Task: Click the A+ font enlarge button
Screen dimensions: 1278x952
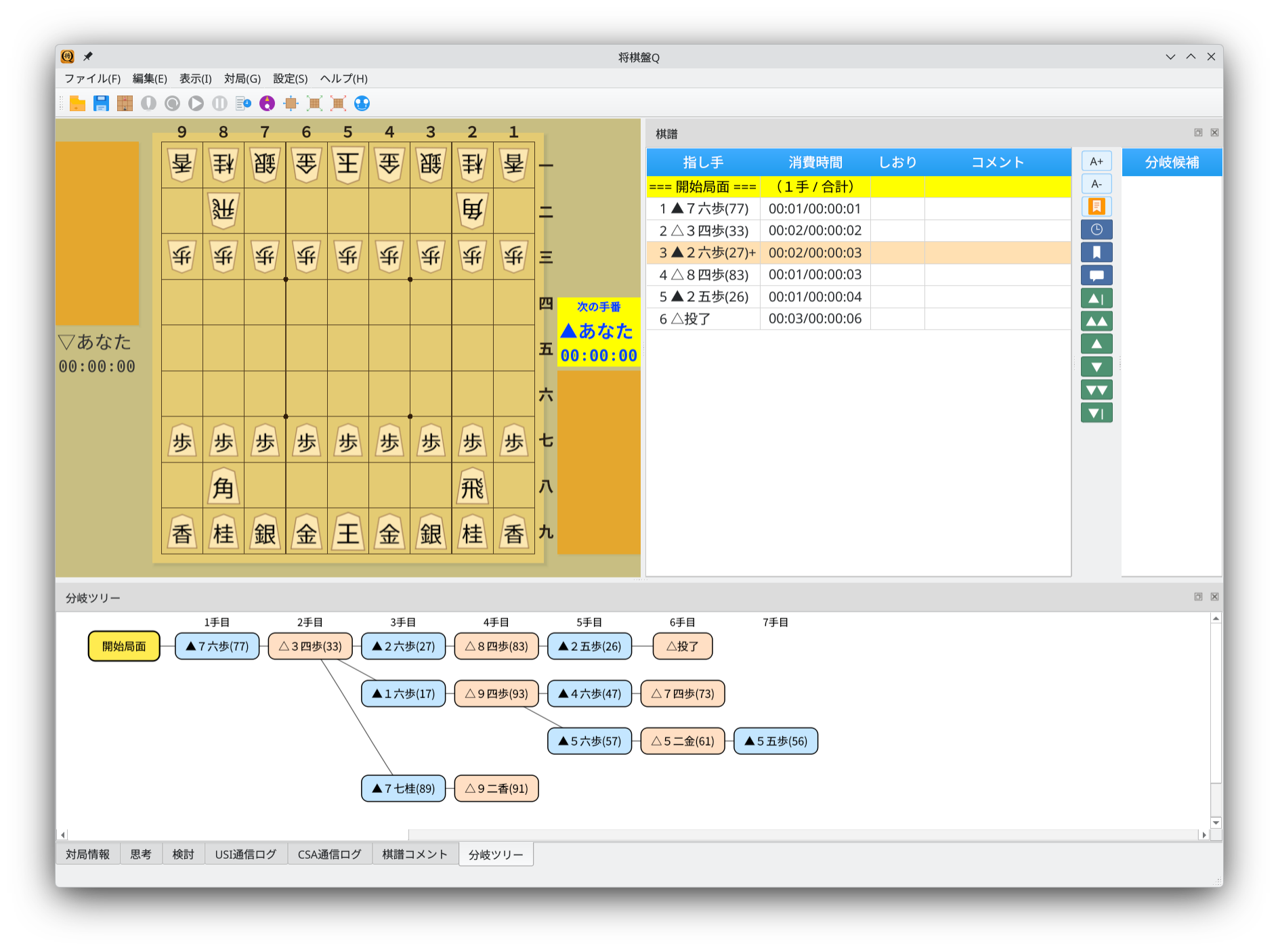Action: point(1096,161)
